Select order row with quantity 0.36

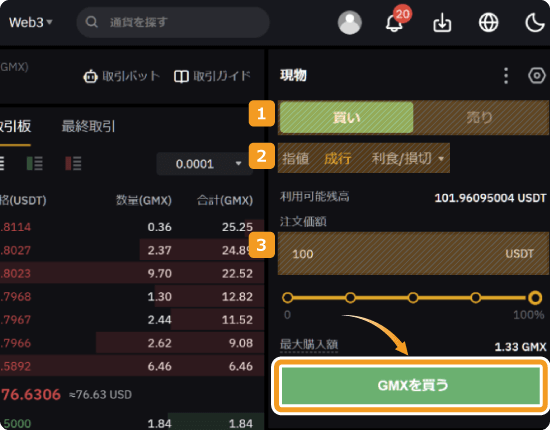coord(132,227)
